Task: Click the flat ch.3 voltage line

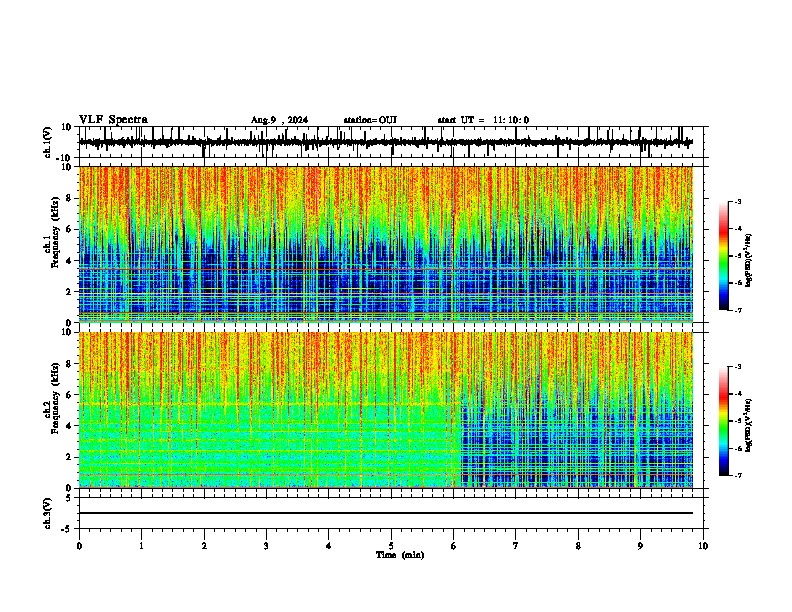Action: coord(386,513)
